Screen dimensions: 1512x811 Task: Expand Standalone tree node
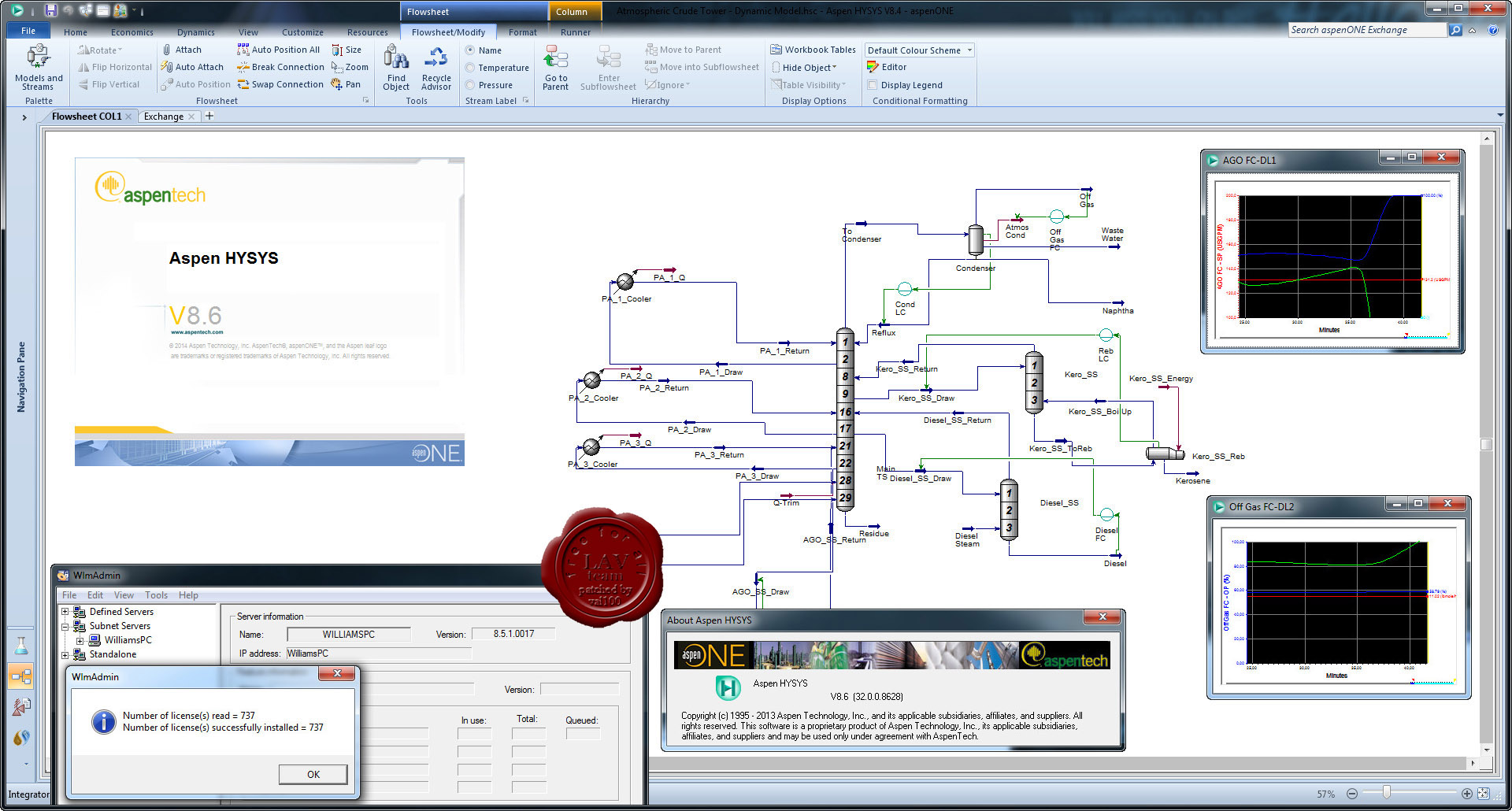[65, 655]
